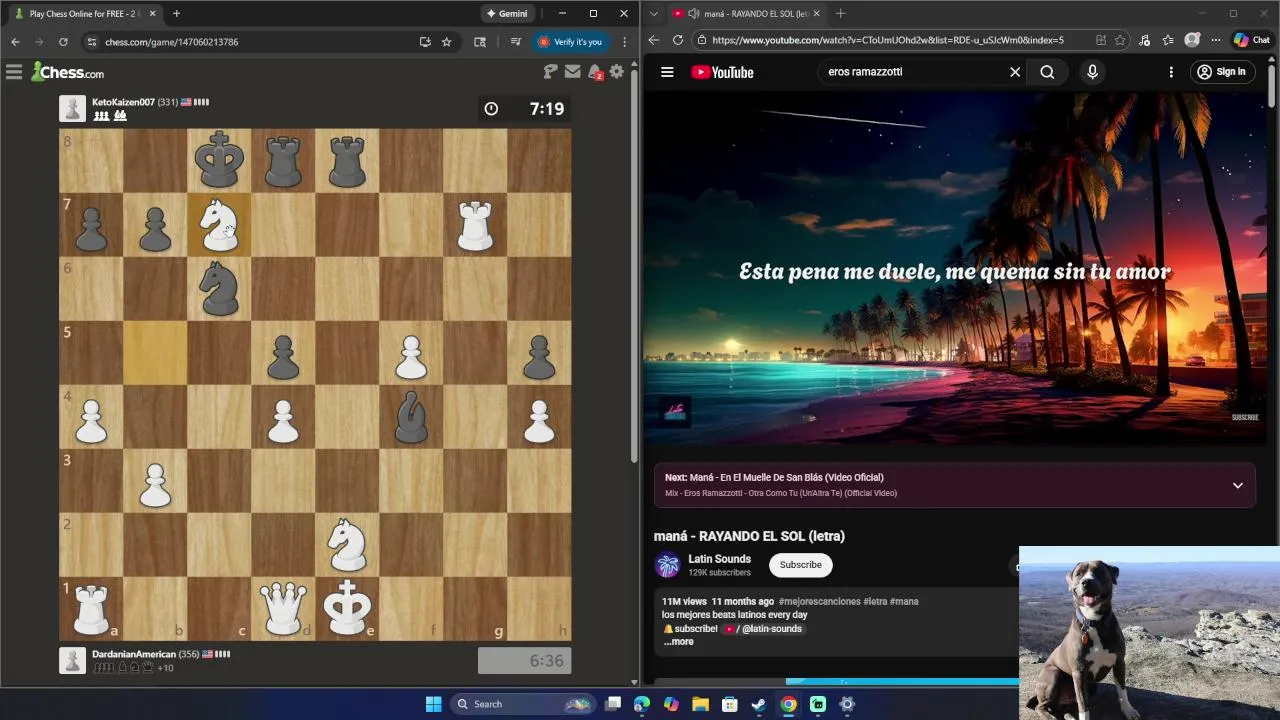Open a new tab in Chrome

(x=176, y=14)
